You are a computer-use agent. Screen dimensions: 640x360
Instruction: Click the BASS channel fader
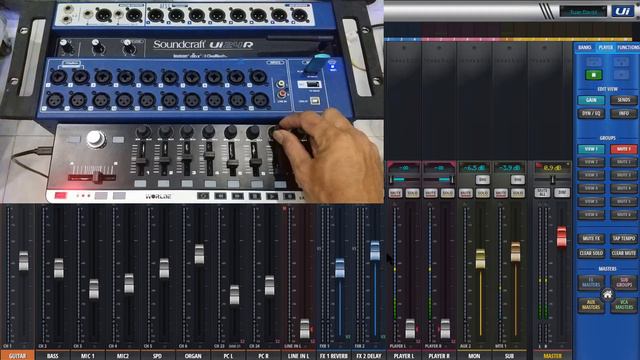[59, 268]
